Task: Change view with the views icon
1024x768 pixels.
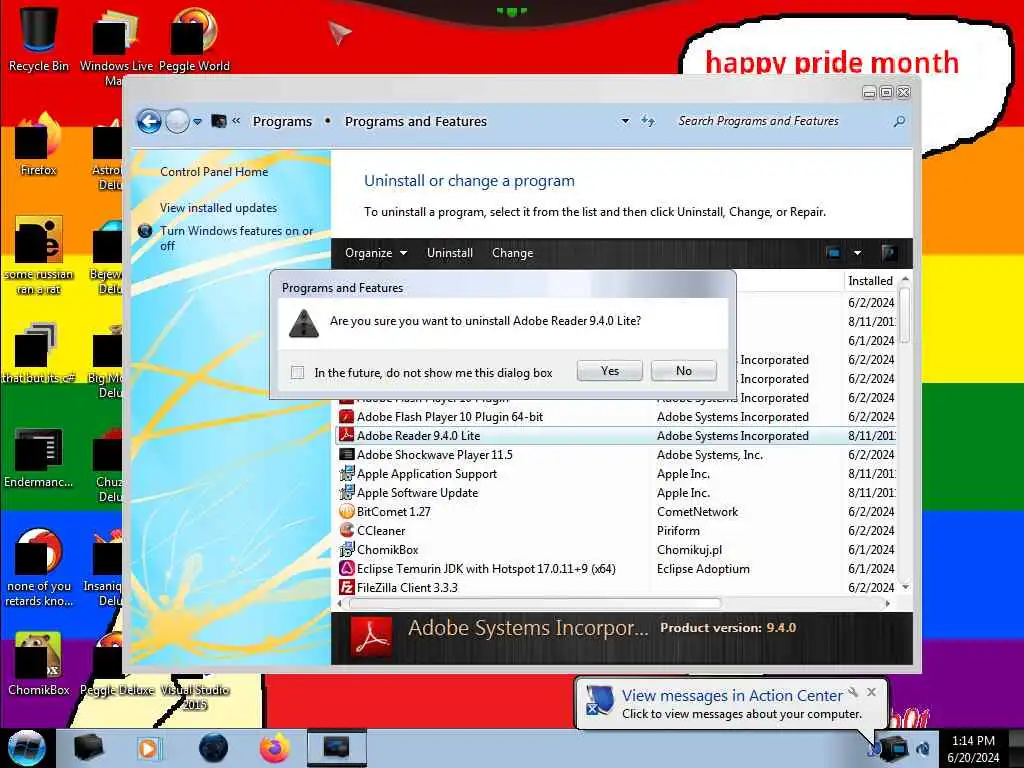Action: 833,253
